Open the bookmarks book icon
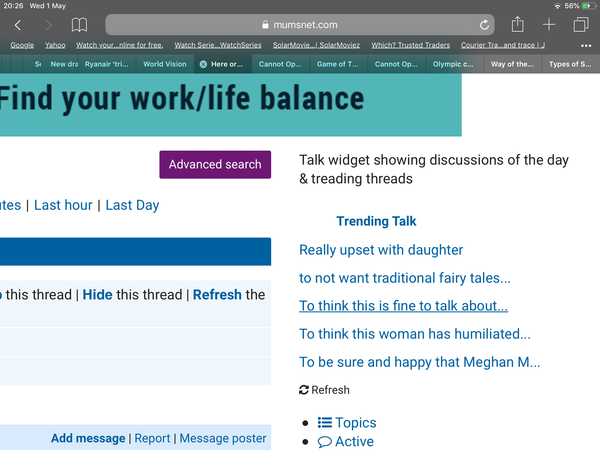This screenshot has height=450, width=600. tap(79, 25)
